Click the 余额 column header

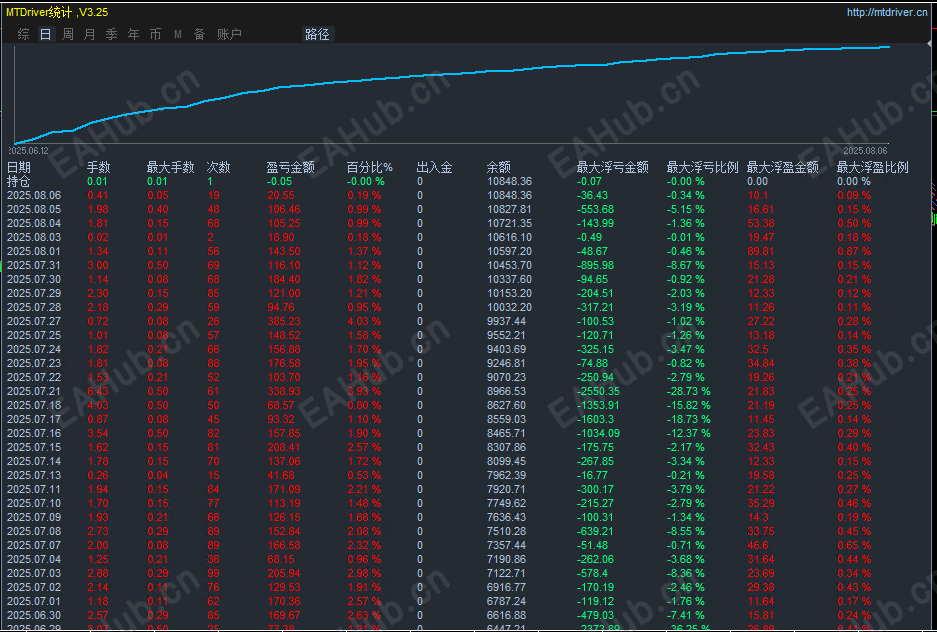point(499,168)
